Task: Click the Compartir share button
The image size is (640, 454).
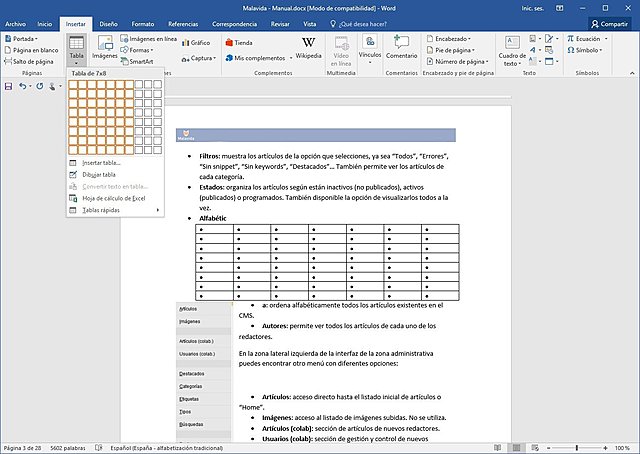Action: (x=610, y=24)
